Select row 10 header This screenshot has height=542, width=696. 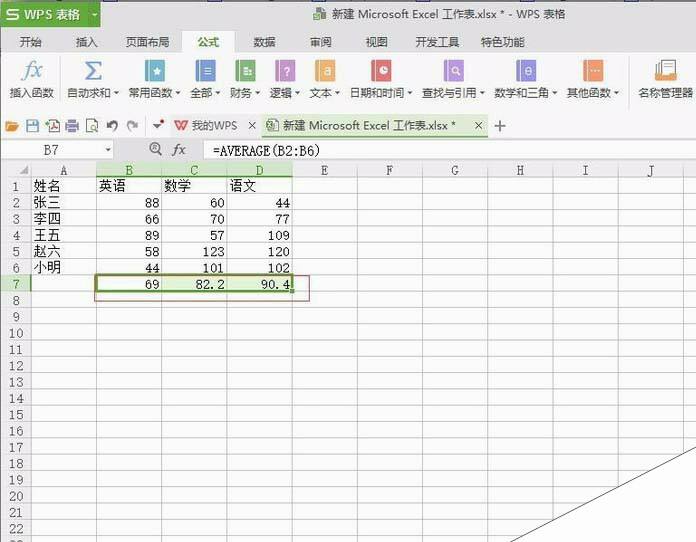point(16,333)
